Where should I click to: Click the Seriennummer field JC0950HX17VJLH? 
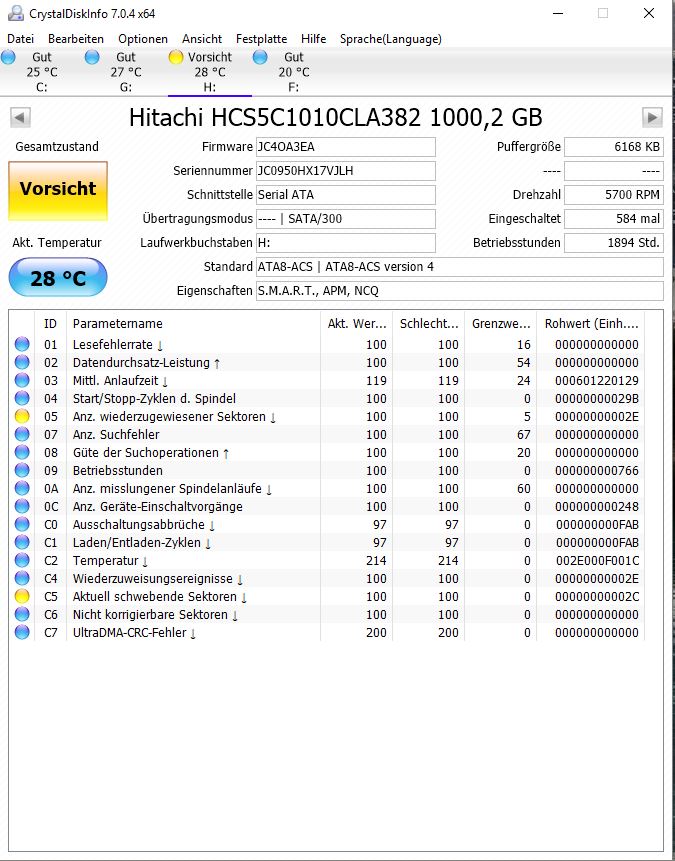click(345, 171)
